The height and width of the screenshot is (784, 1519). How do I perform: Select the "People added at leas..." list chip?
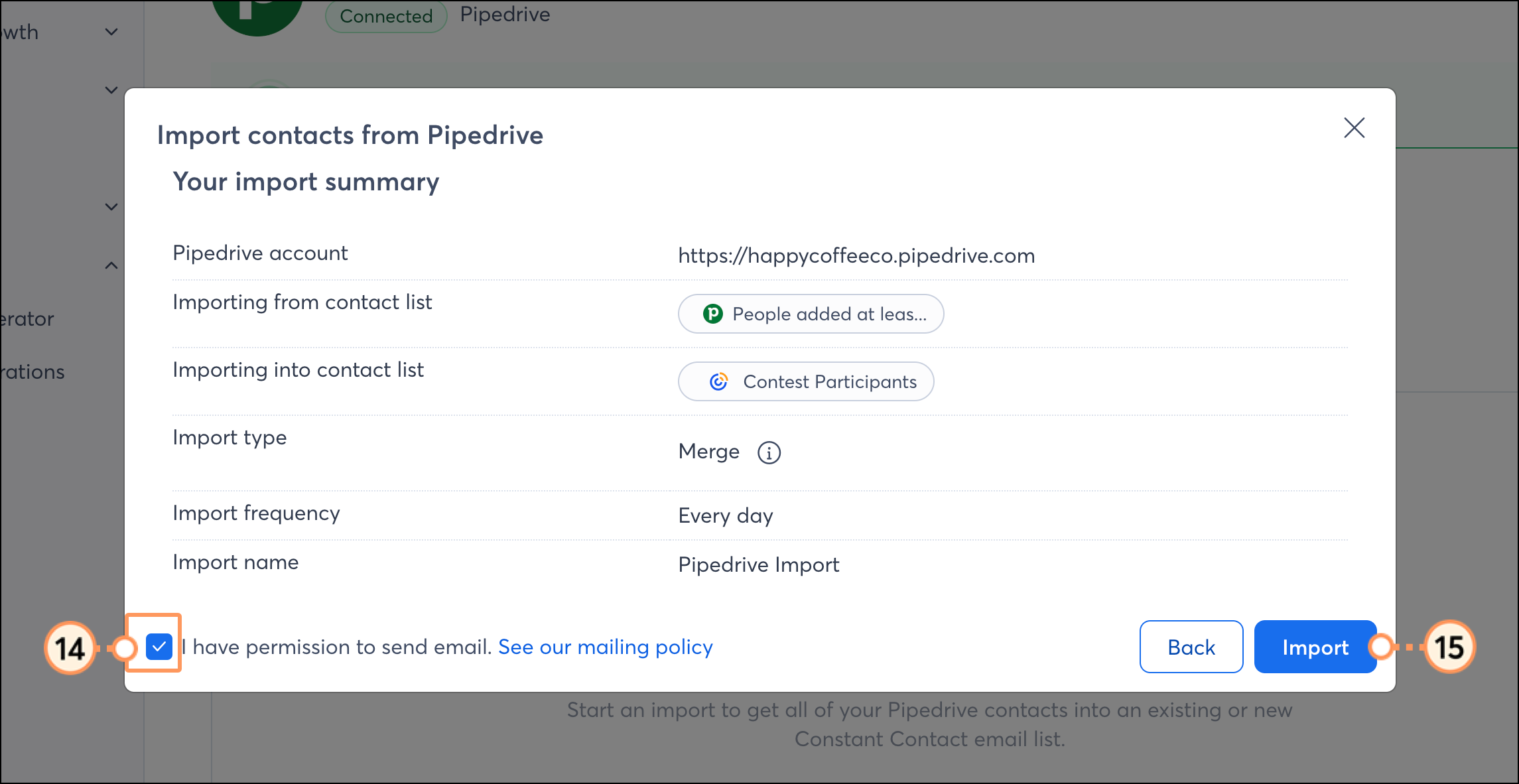pyautogui.click(x=811, y=314)
